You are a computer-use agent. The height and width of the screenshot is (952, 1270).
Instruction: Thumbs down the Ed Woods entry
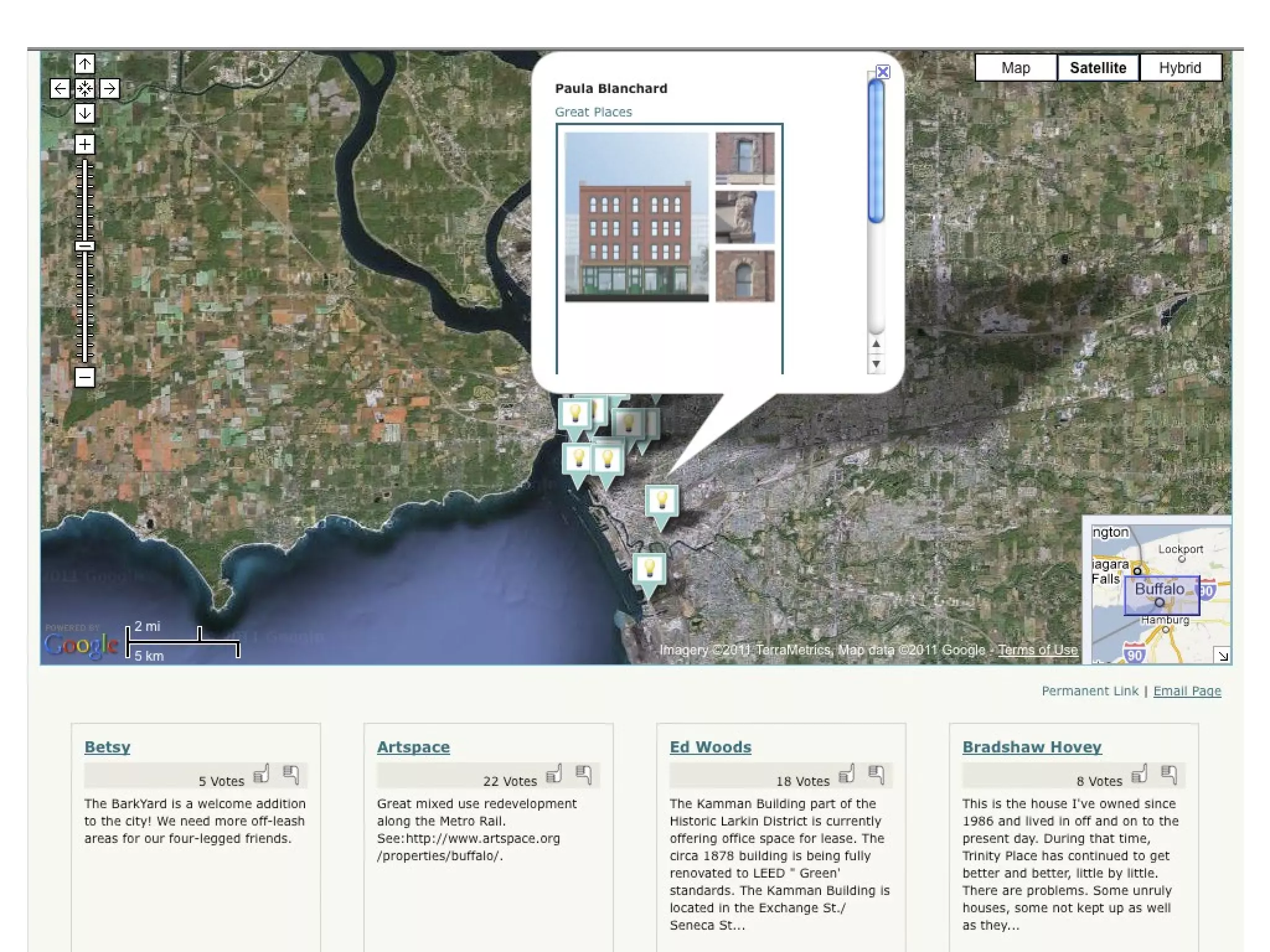876,774
